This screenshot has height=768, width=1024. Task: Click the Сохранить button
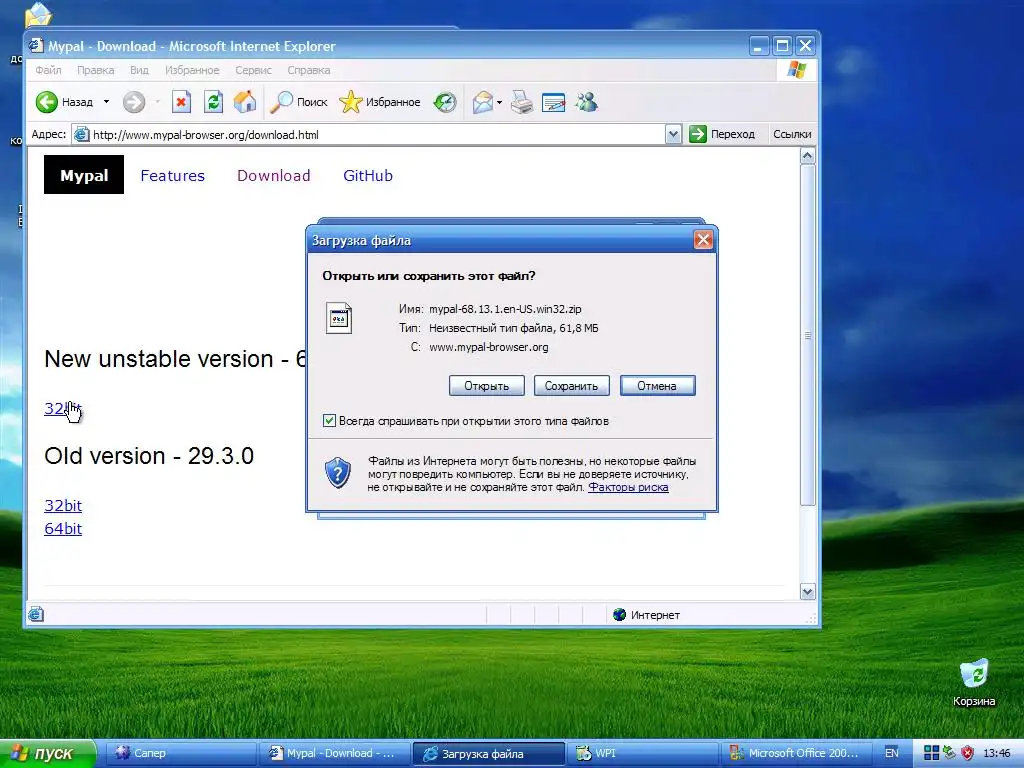click(571, 385)
